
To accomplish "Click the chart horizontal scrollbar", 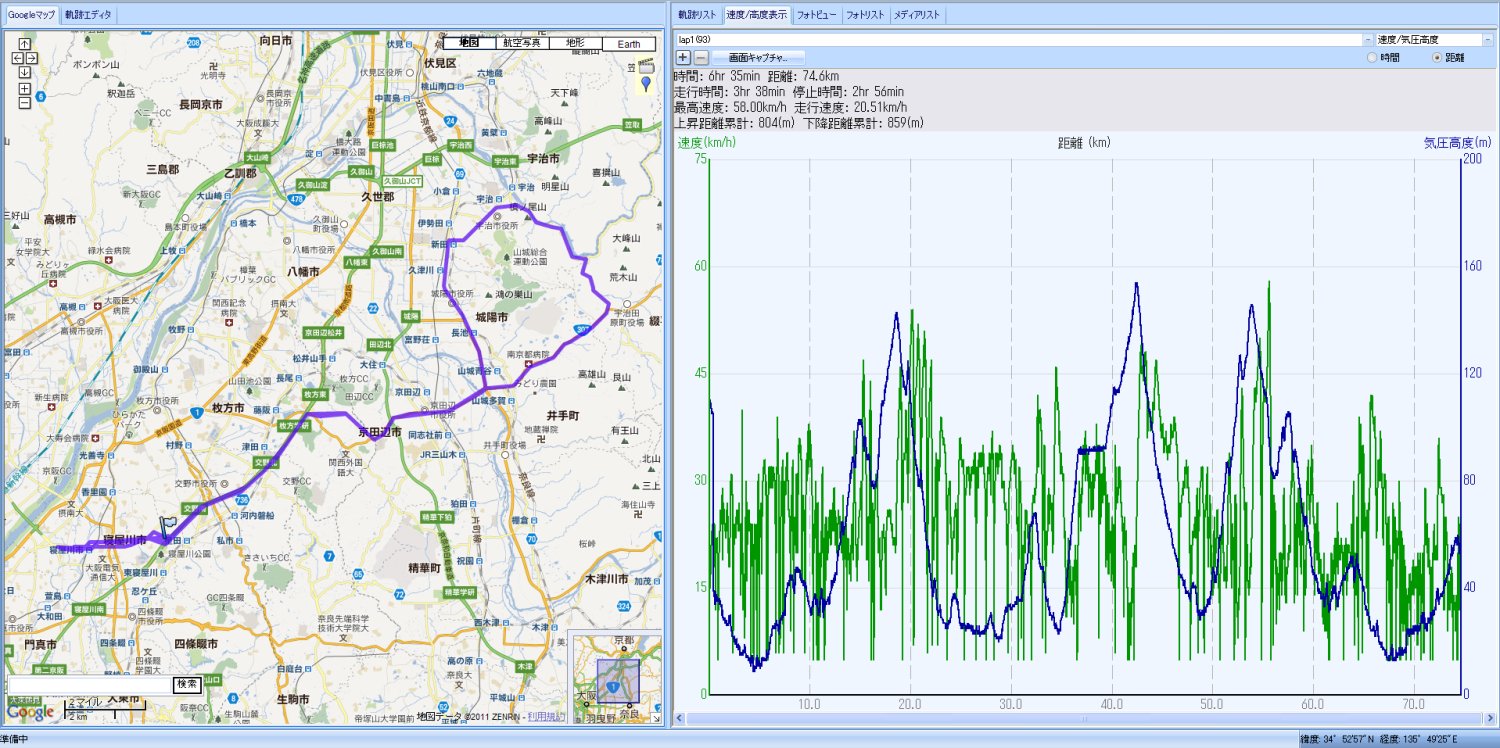I will click(1084, 718).
